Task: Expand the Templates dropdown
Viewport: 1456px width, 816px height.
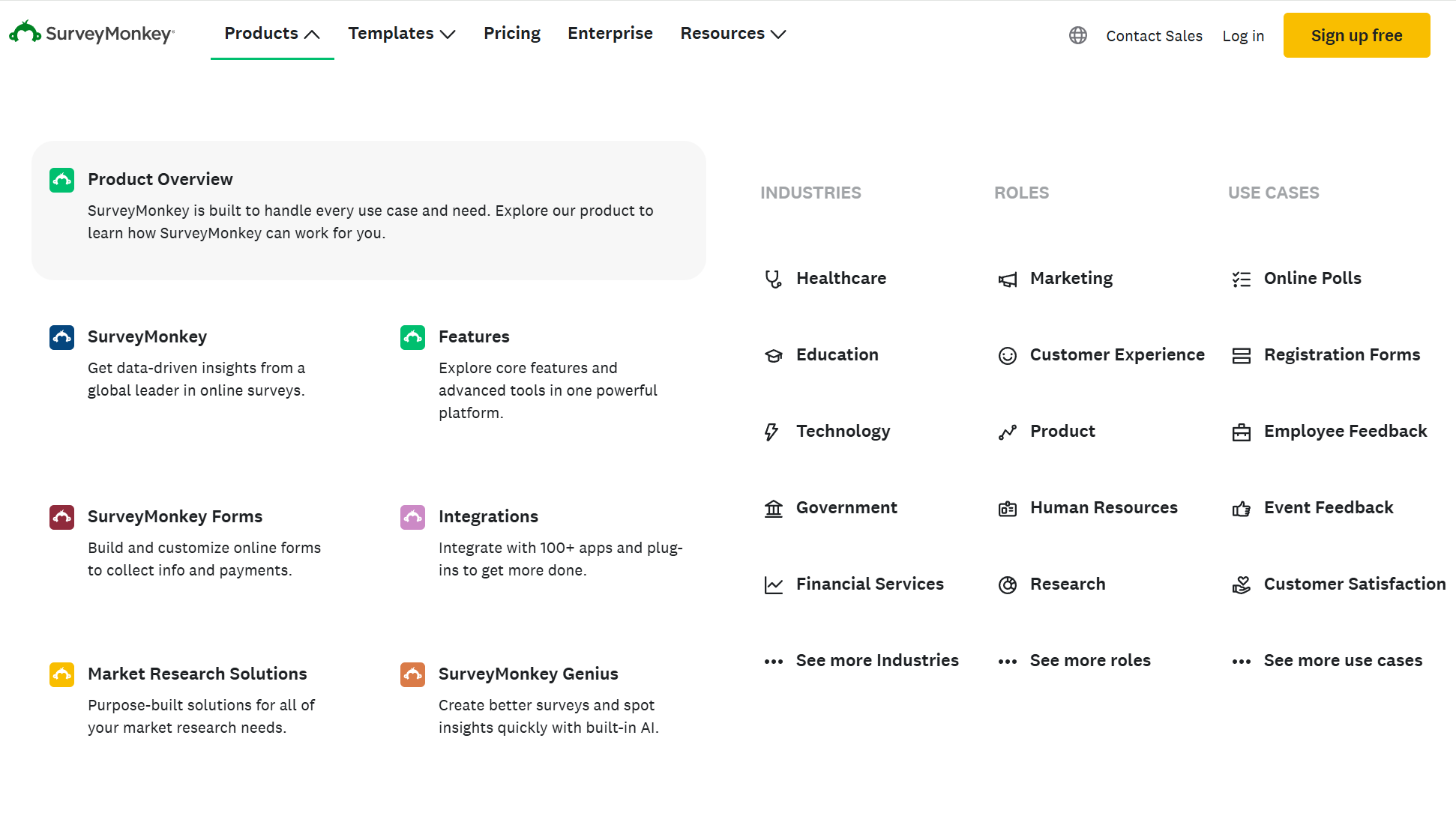Action: (402, 34)
